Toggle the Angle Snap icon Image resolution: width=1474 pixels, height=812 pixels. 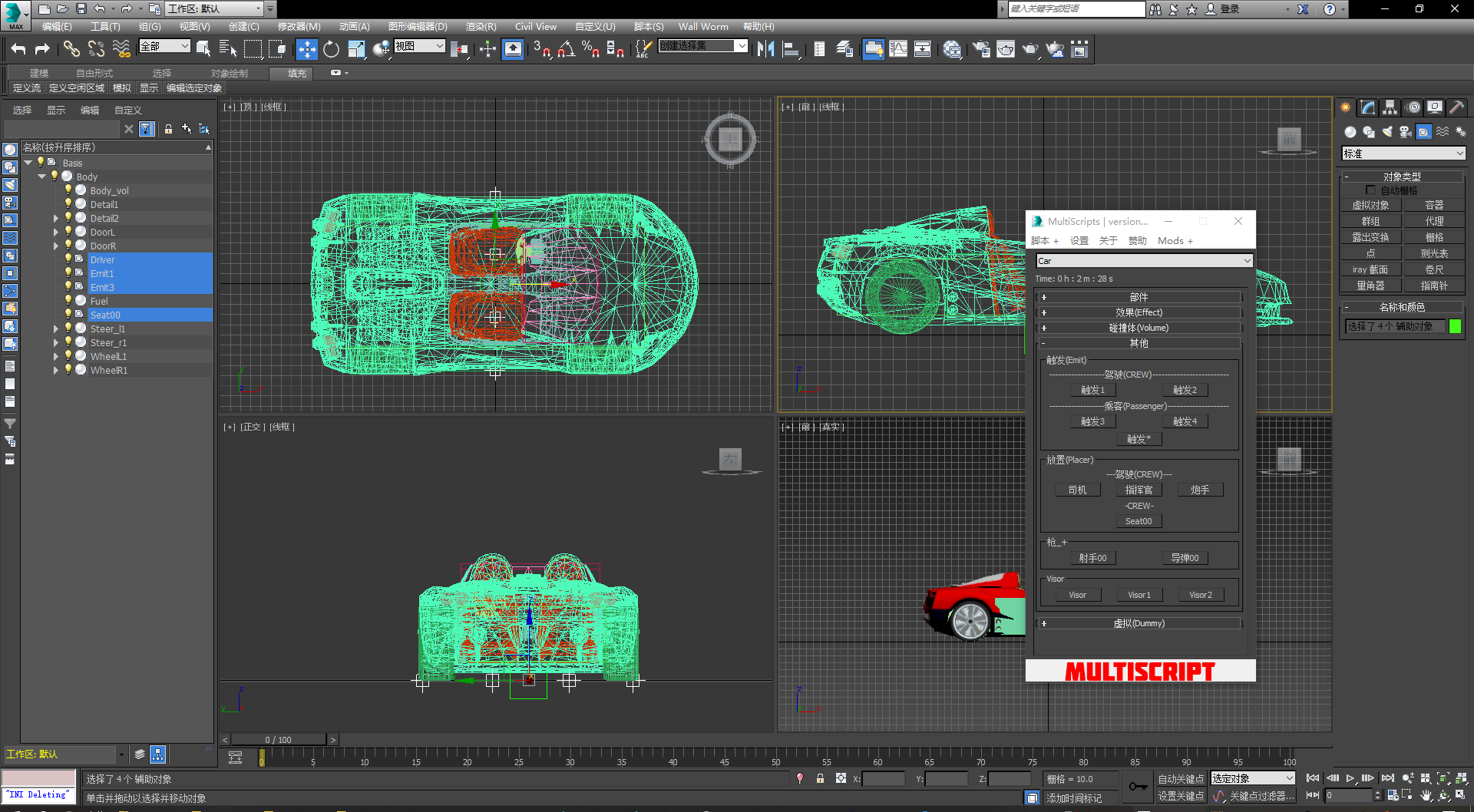tap(566, 50)
